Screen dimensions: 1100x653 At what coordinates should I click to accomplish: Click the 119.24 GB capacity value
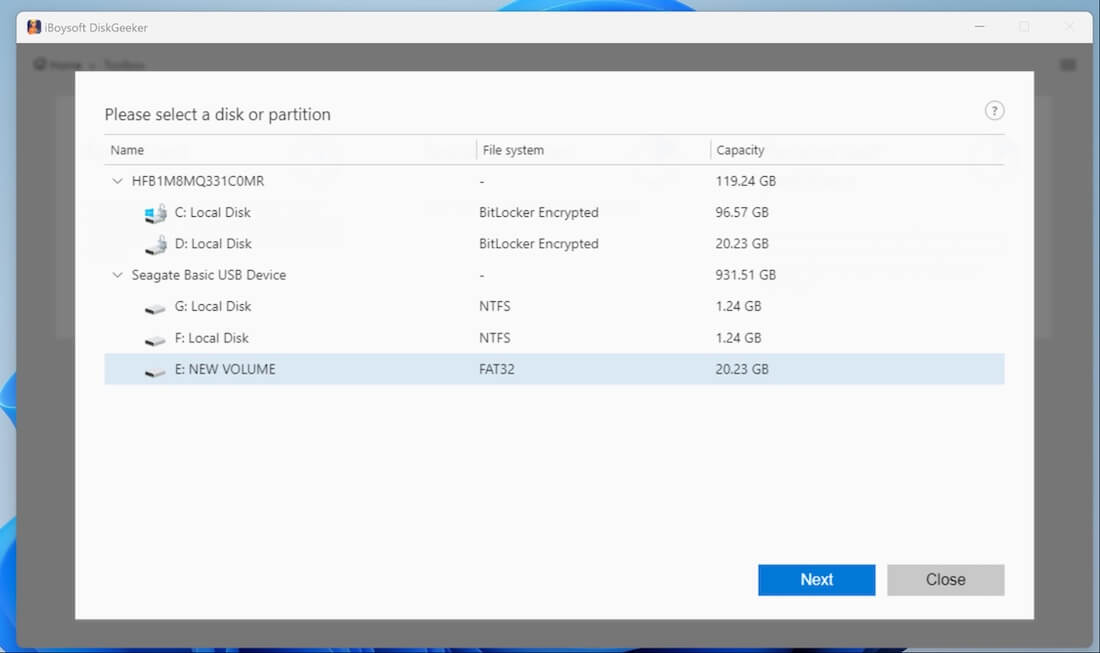coord(745,181)
